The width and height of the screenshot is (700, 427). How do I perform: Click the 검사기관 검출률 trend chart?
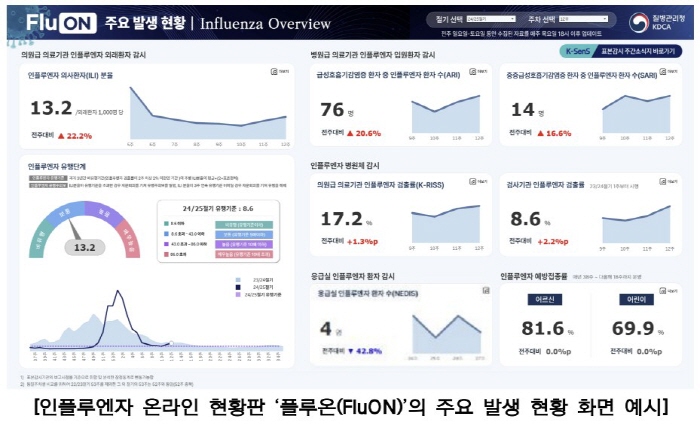636,224
